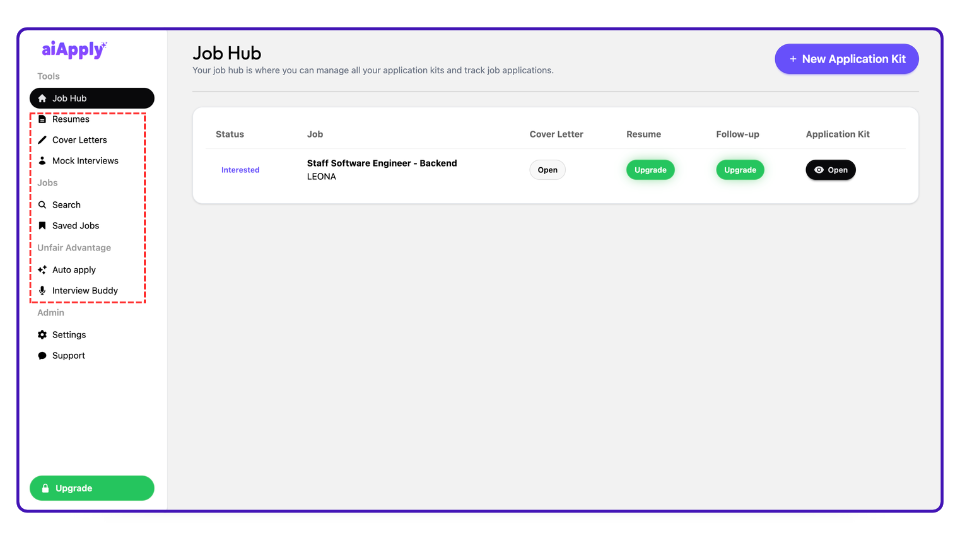Click the Settings gear icon
Image resolution: width=960 pixels, height=540 pixels.
pos(42,334)
